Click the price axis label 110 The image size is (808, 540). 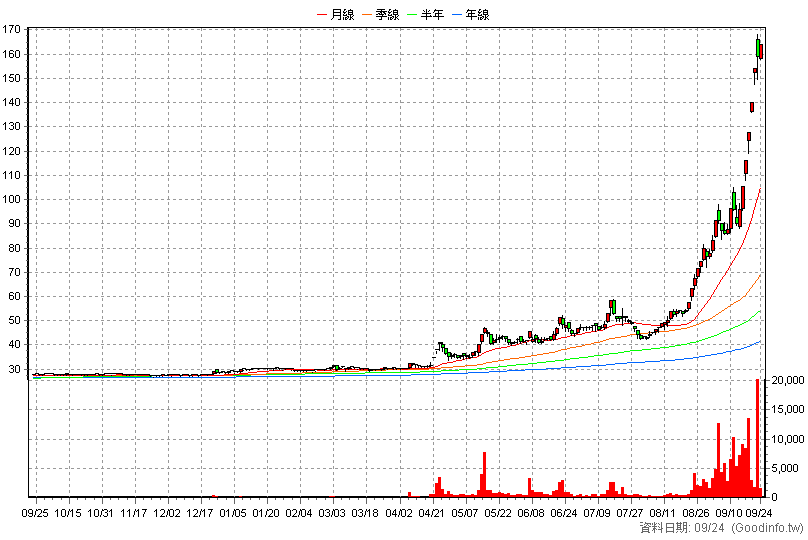pyautogui.click(x=11, y=175)
